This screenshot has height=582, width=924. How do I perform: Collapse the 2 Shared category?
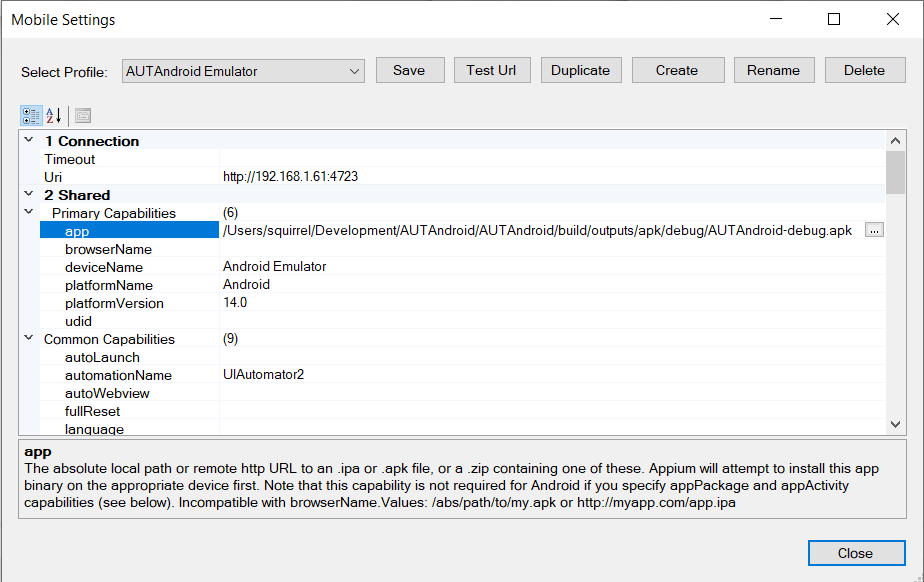click(29, 195)
